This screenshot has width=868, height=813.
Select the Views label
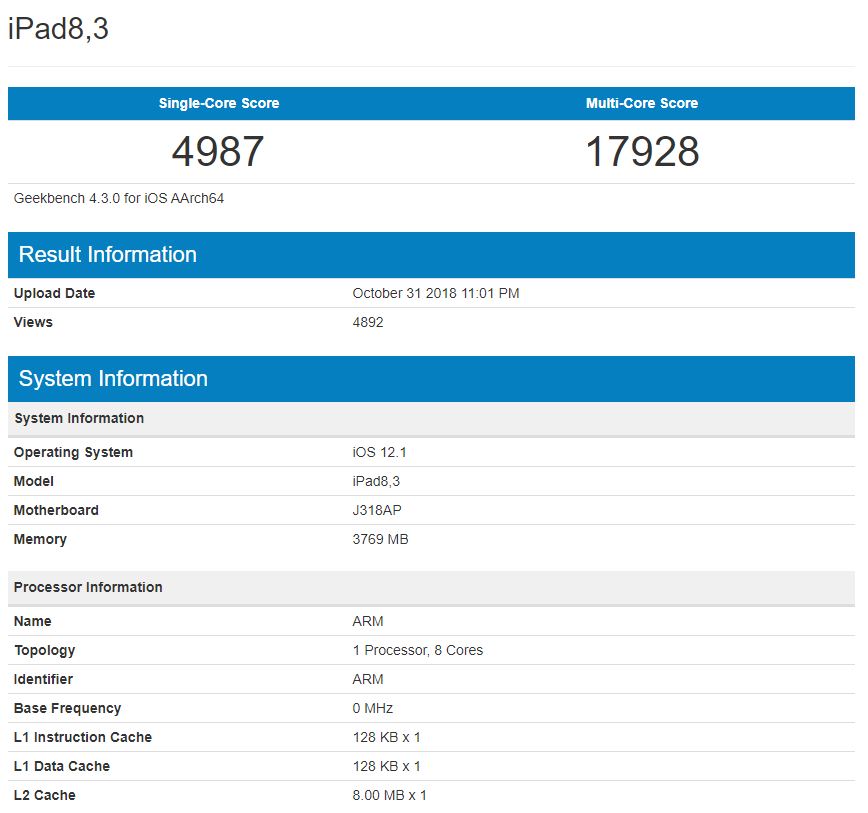pyautogui.click(x=33, y=322)
